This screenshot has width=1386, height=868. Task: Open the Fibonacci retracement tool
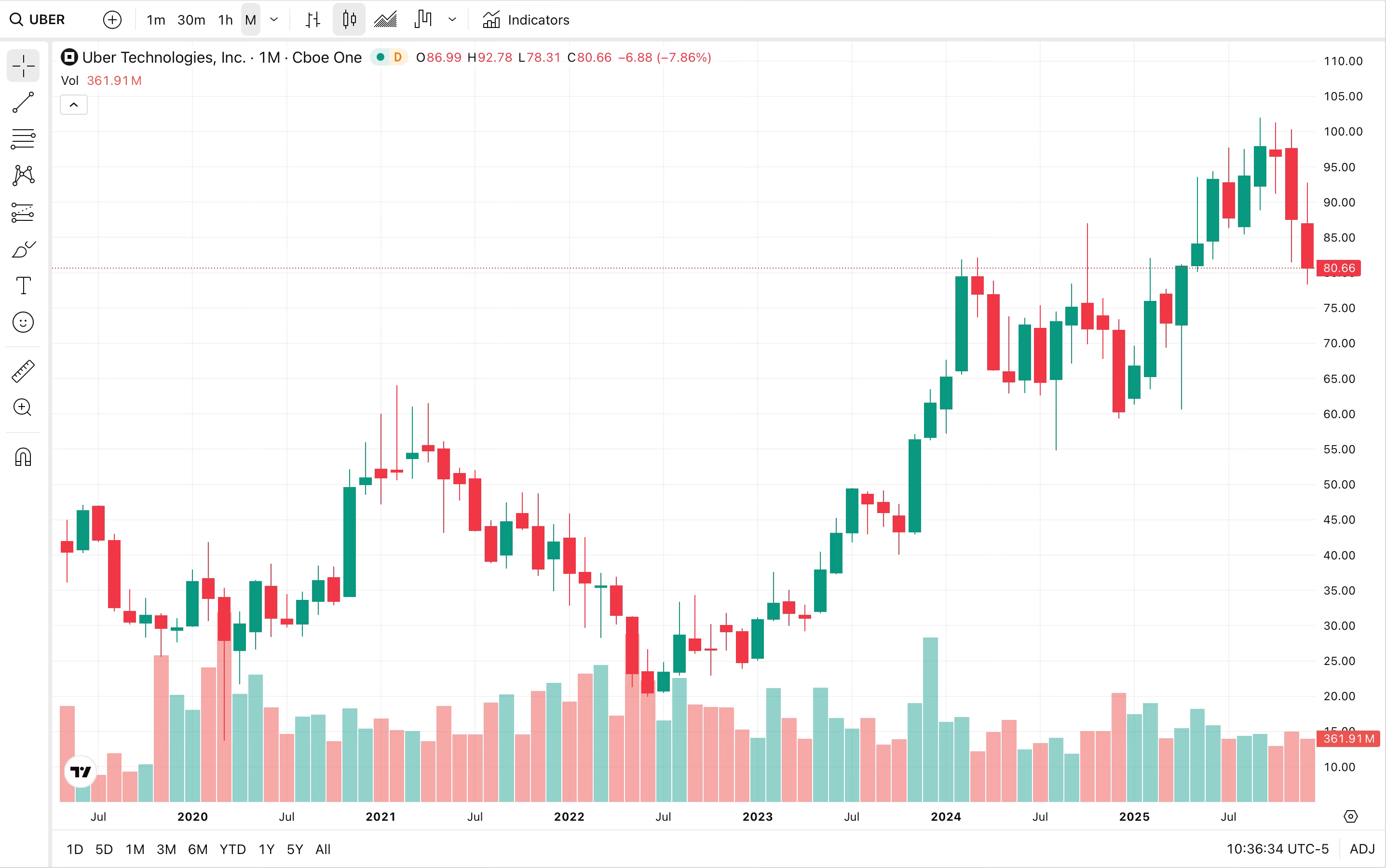(23, 139)
